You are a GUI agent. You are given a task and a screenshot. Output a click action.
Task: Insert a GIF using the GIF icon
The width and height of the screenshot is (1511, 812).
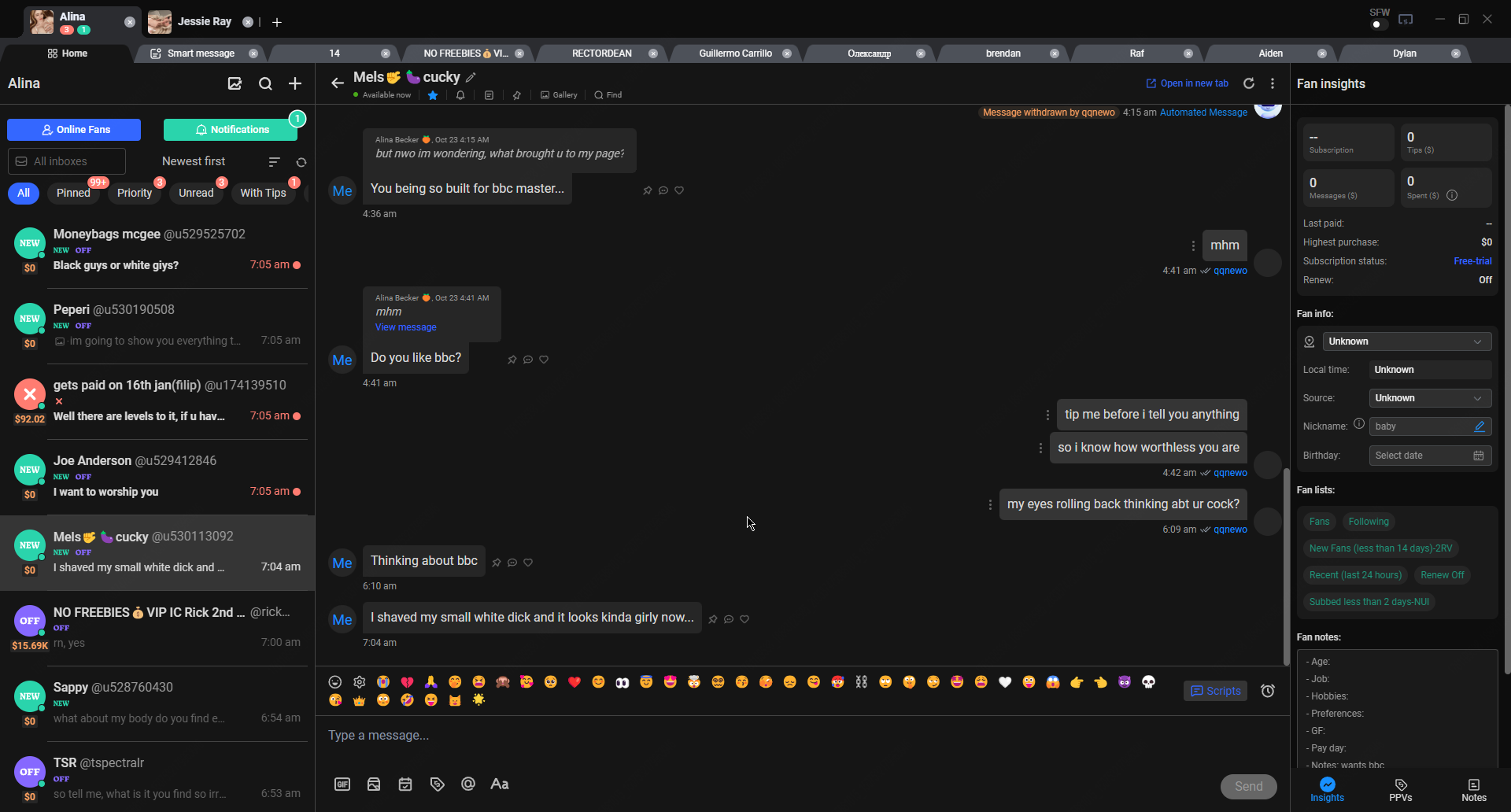coord(342,784)
